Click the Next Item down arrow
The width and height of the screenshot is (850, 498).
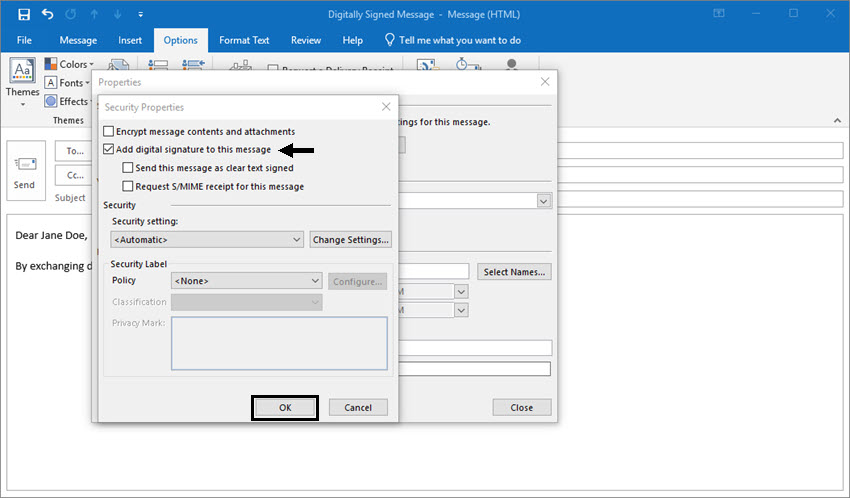point(118,14)
